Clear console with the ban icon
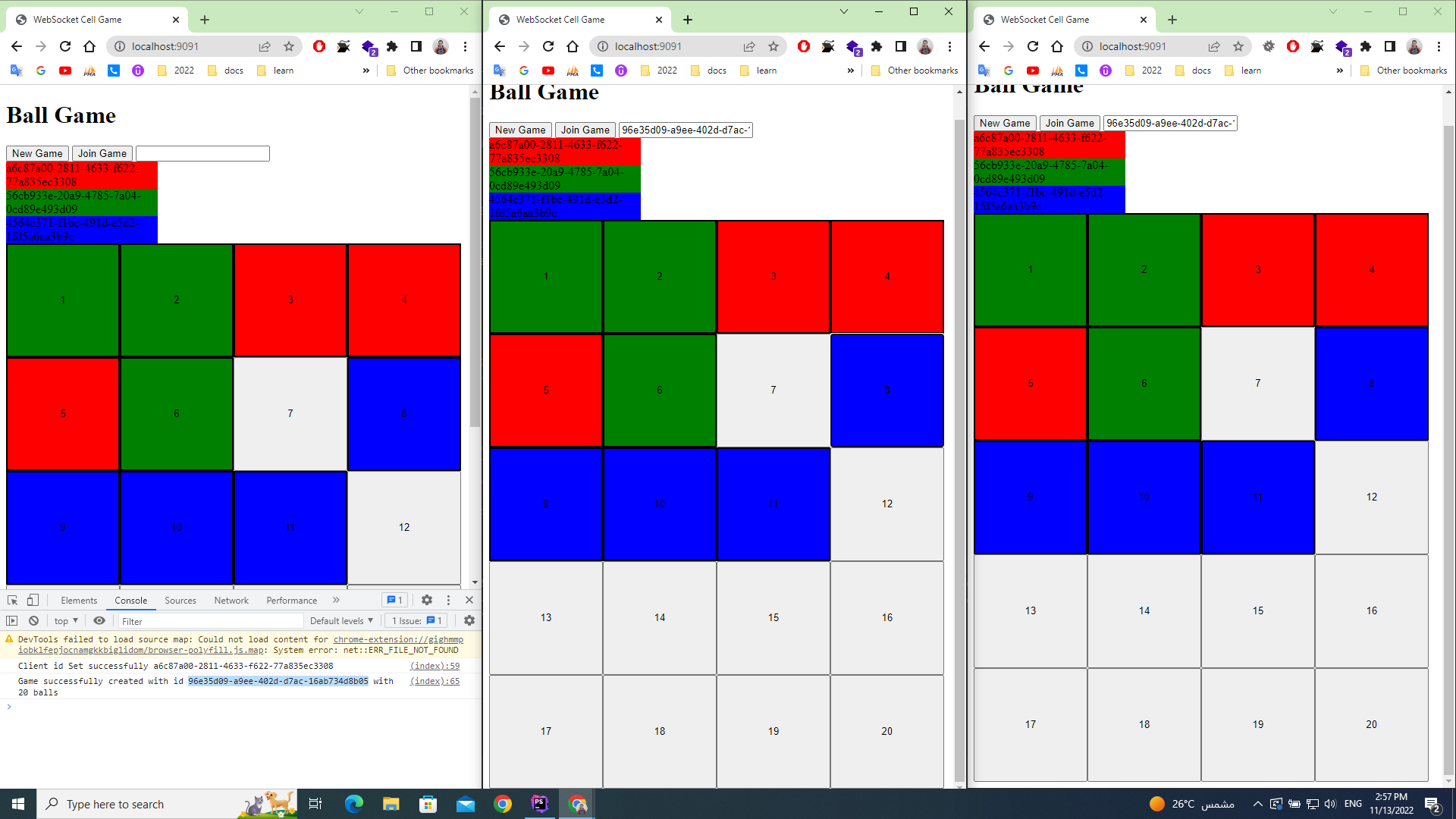Image resolution: width=1456 pixels, height=819 pixels. 33,620
